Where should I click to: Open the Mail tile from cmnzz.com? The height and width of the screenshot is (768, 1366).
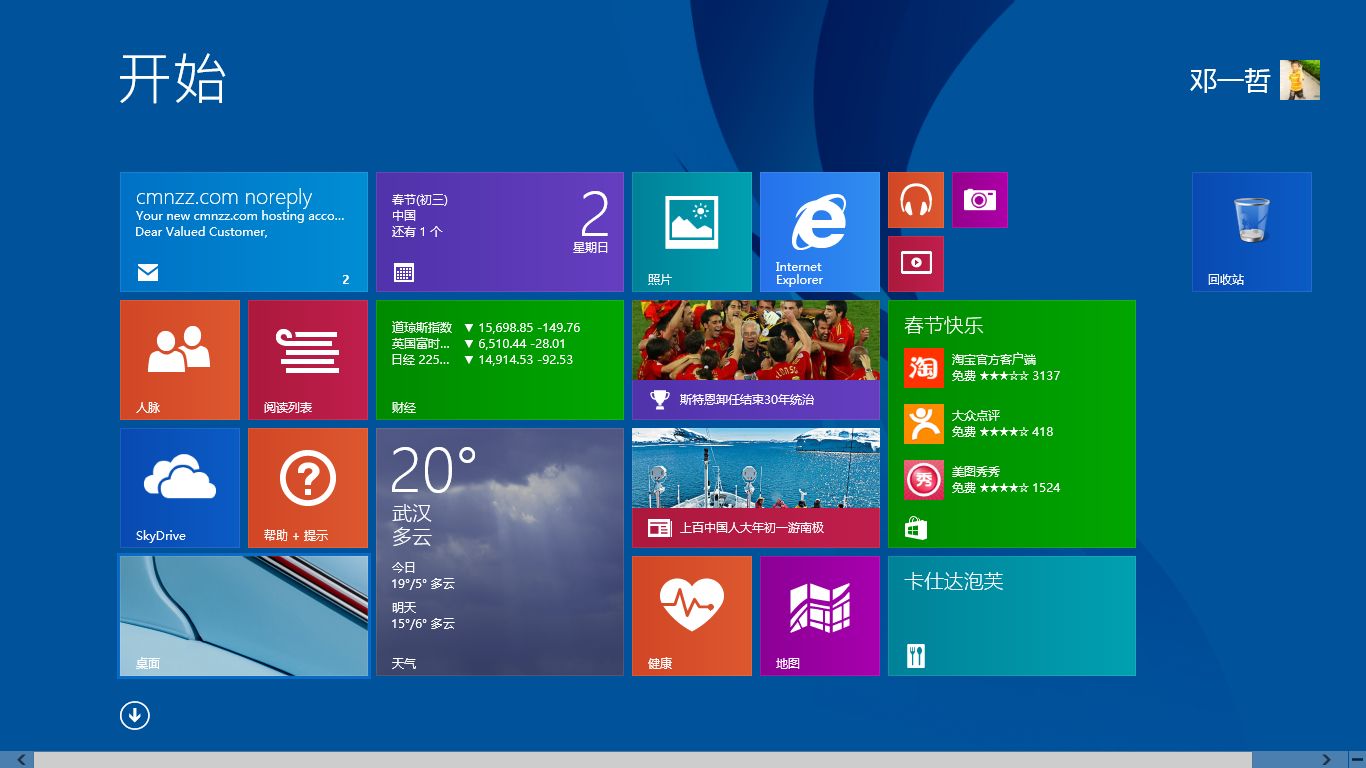244,232
